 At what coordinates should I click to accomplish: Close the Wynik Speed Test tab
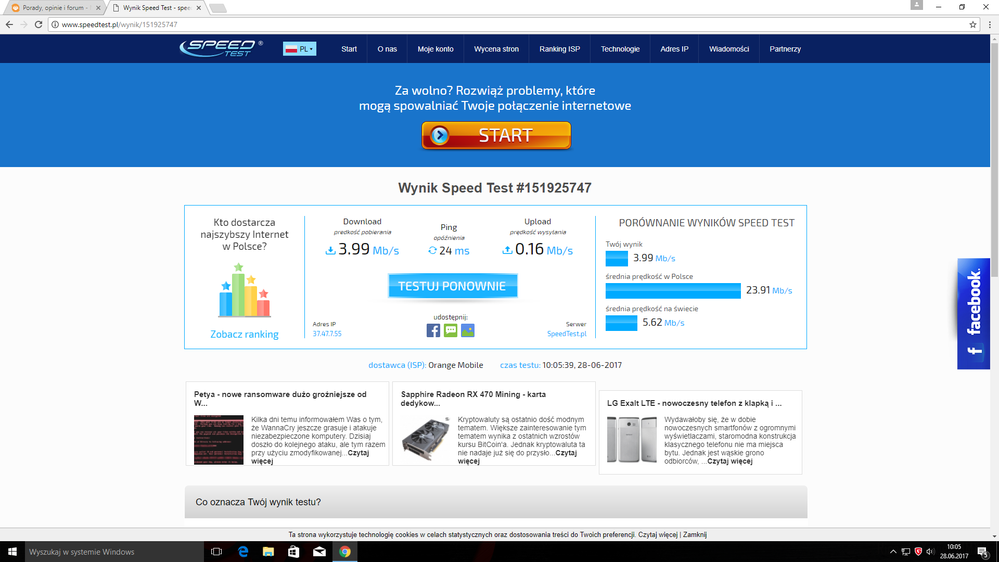click(199, 8)
